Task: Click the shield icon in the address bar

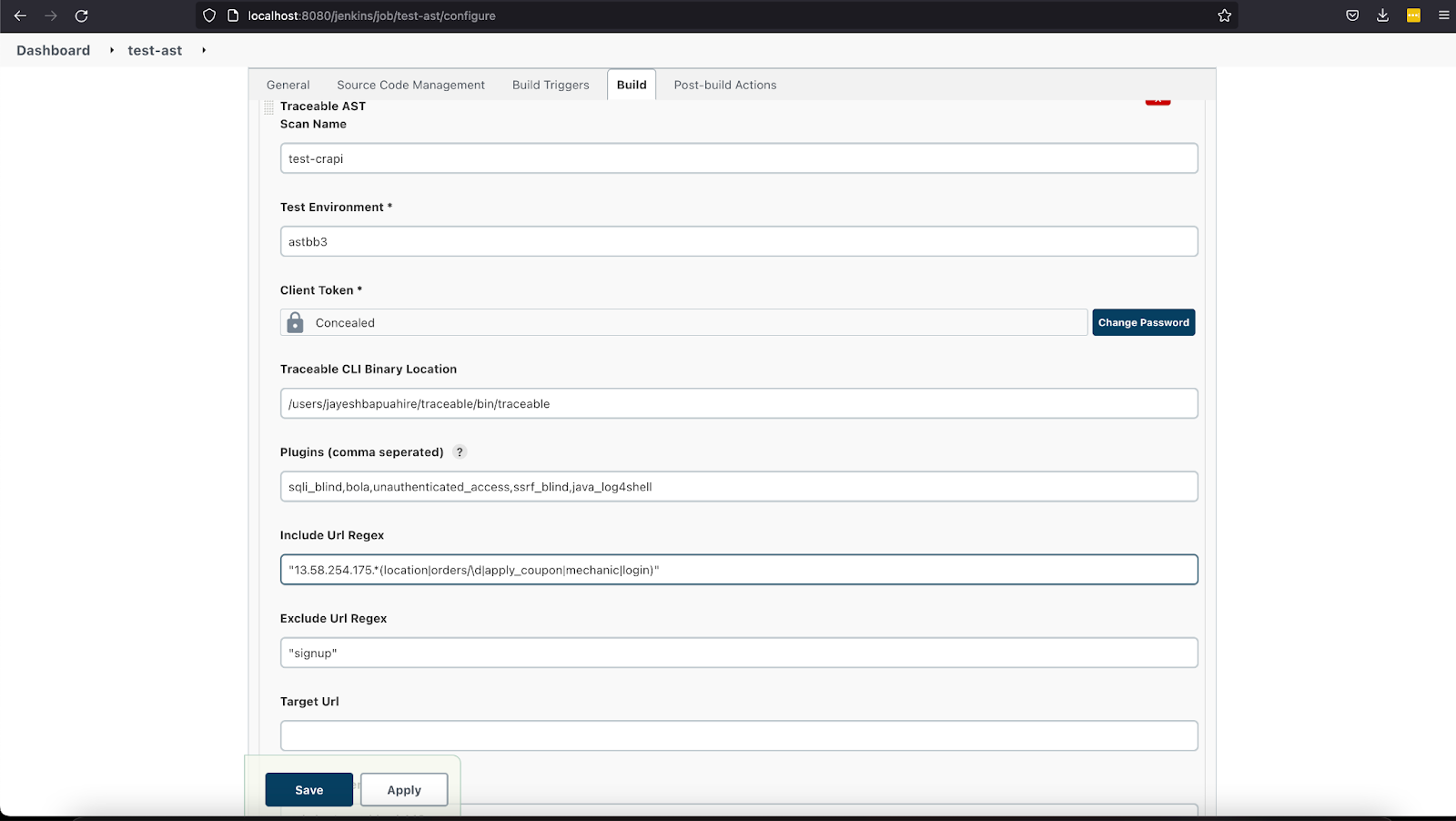Action: (209, 15)
